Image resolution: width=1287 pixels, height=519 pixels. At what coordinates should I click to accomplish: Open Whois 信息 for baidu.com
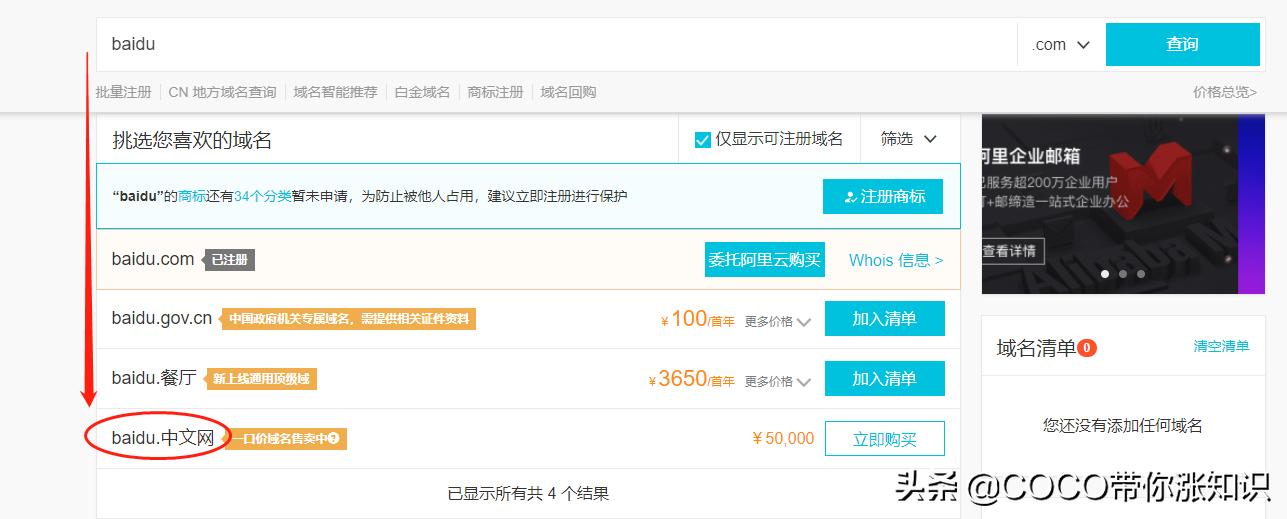(896, 260)
